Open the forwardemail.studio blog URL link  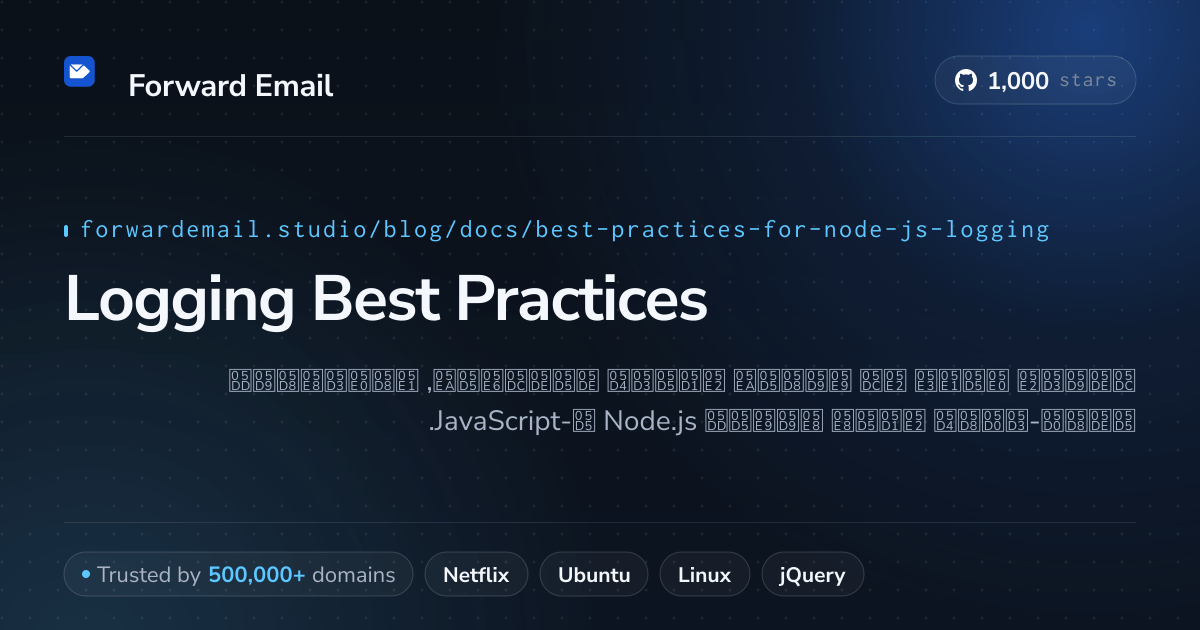(x=565, y=230)
